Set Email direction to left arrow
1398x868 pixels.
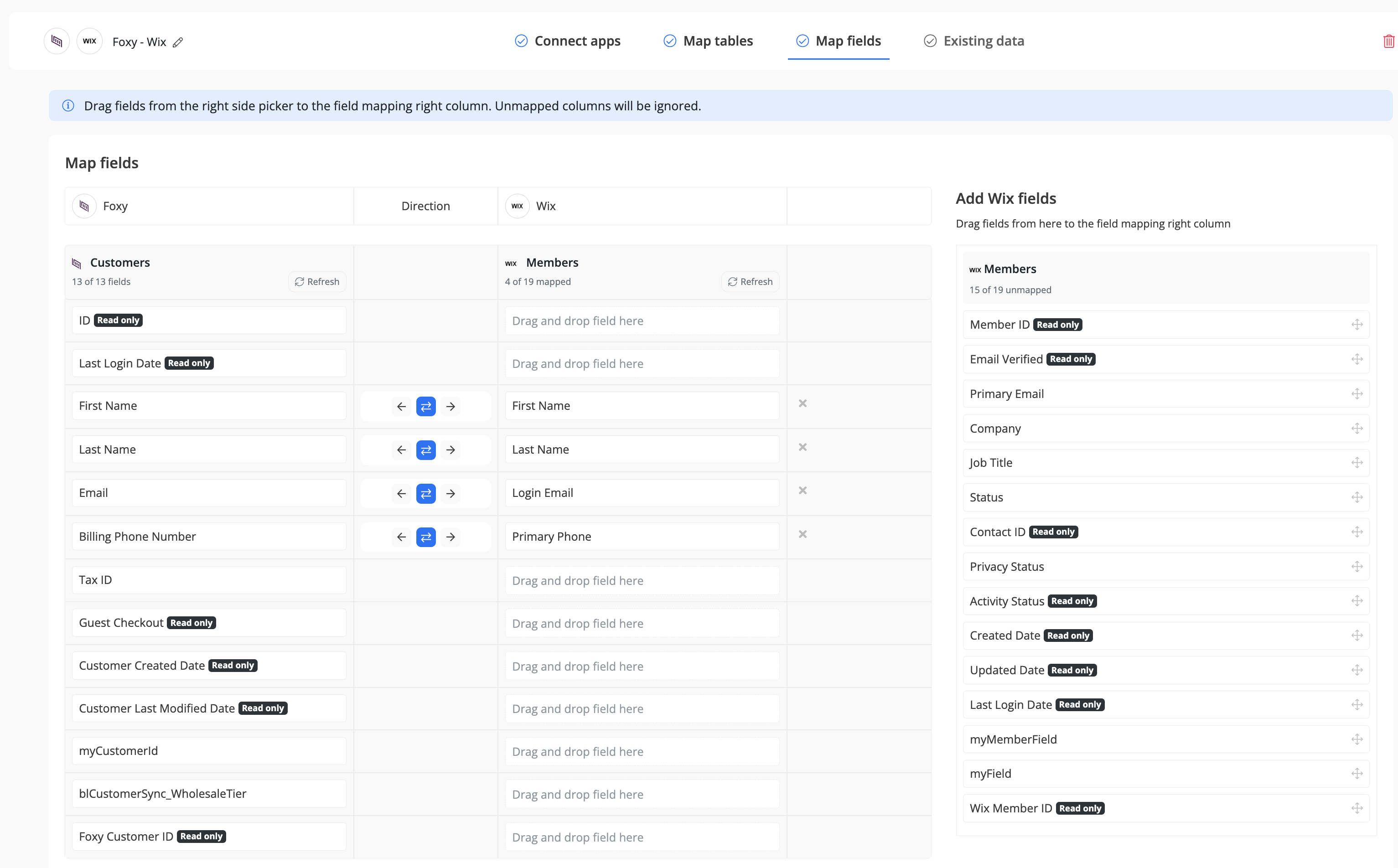(401, 494)
